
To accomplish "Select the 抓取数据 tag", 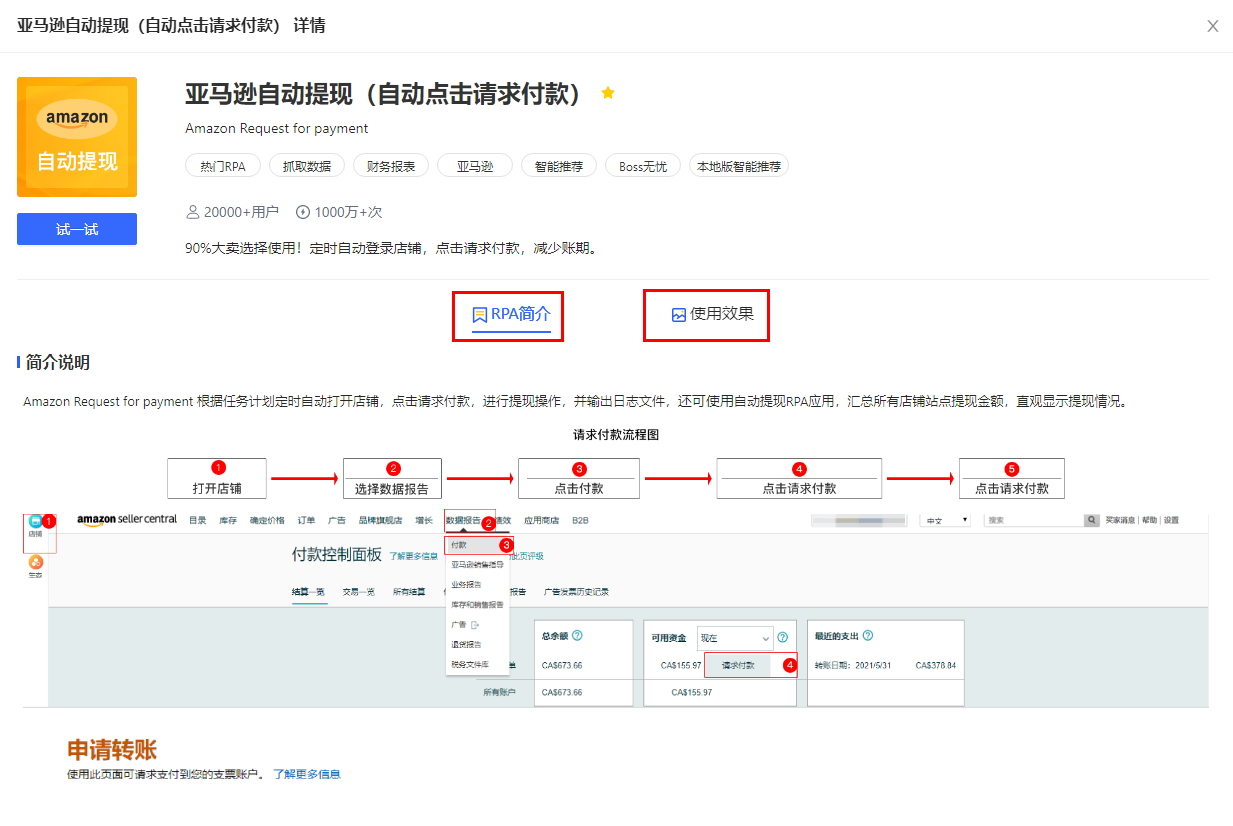I will 307,166.
